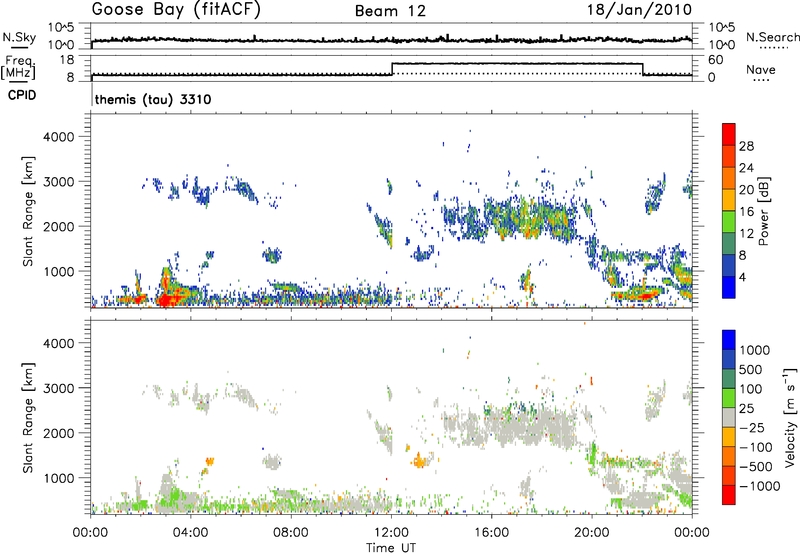Click the 'CPID' label
This screenshot has height=554, width=800.
coord(22,95)
